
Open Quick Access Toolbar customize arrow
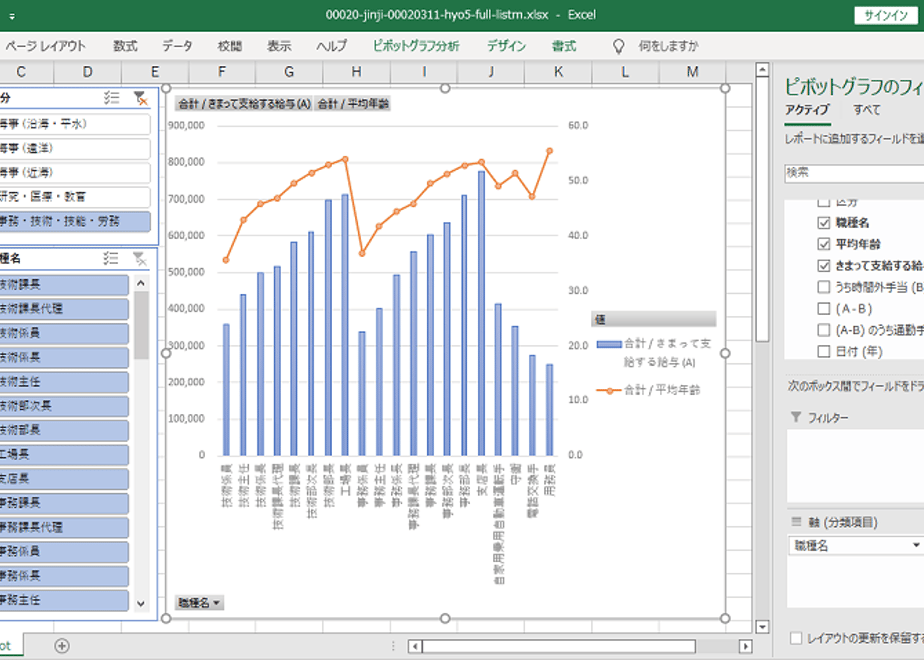(x=12, y=16)
